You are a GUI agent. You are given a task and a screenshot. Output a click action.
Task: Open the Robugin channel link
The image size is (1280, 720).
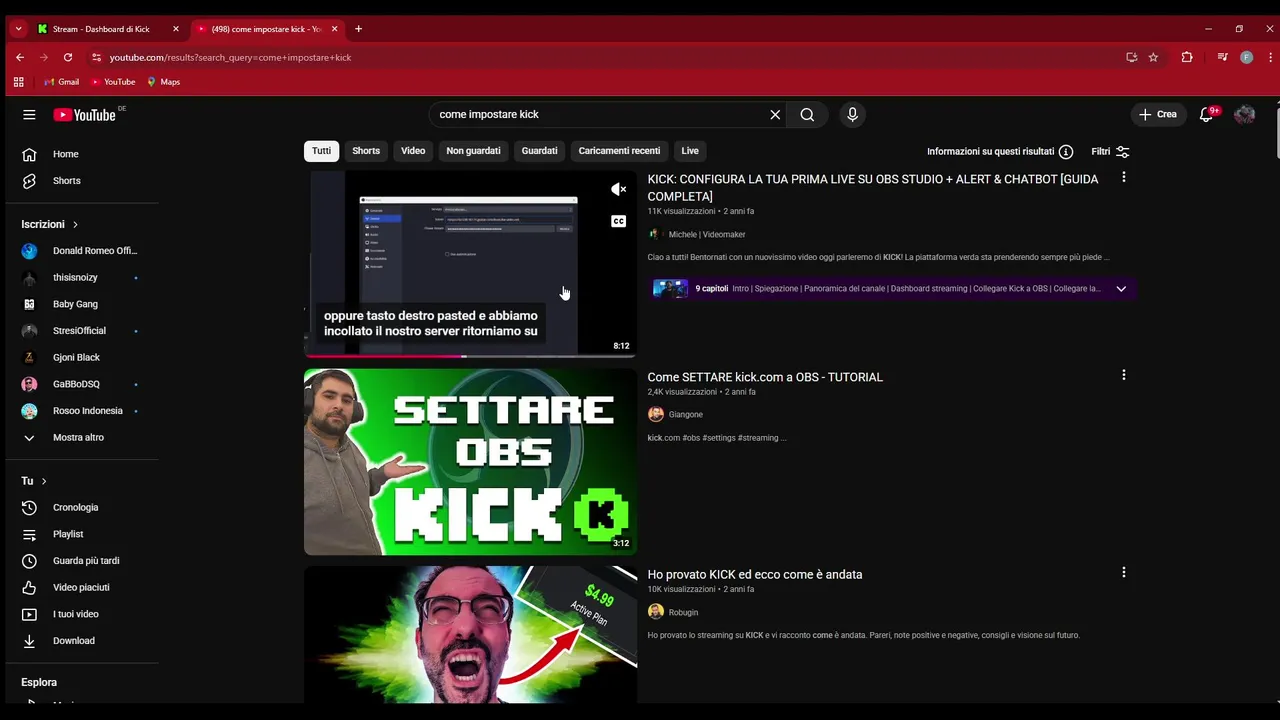(x=683, y=613)
